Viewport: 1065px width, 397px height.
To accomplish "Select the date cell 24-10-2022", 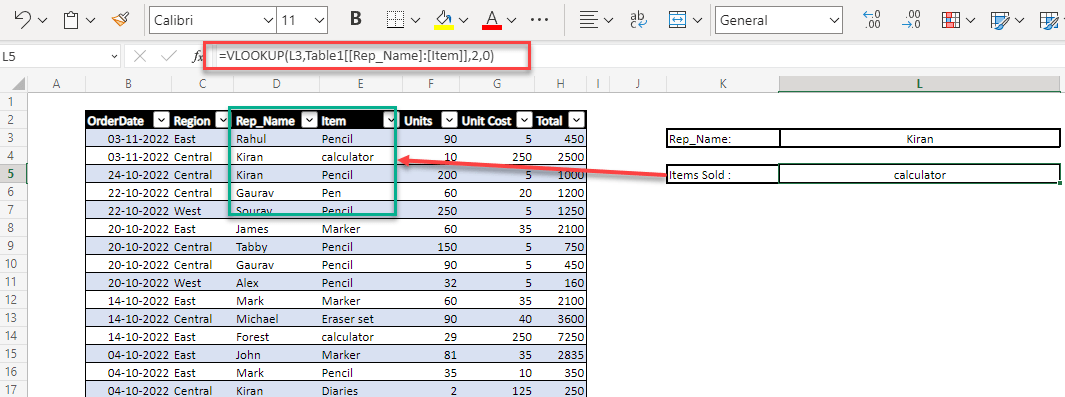I will click(128, 174).
